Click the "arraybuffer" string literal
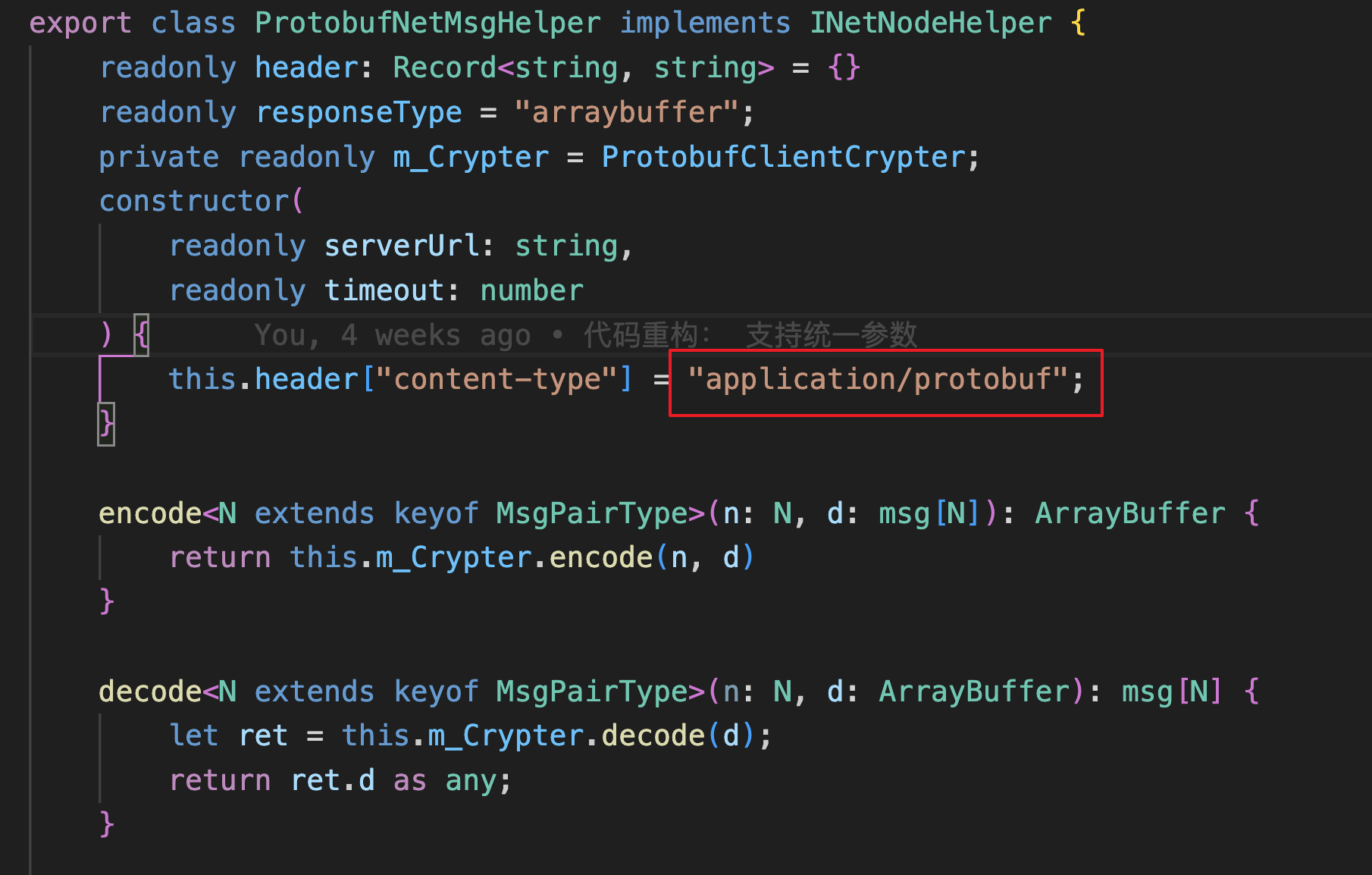Screen dimensions: 1372x875 (x=626, y=112)
